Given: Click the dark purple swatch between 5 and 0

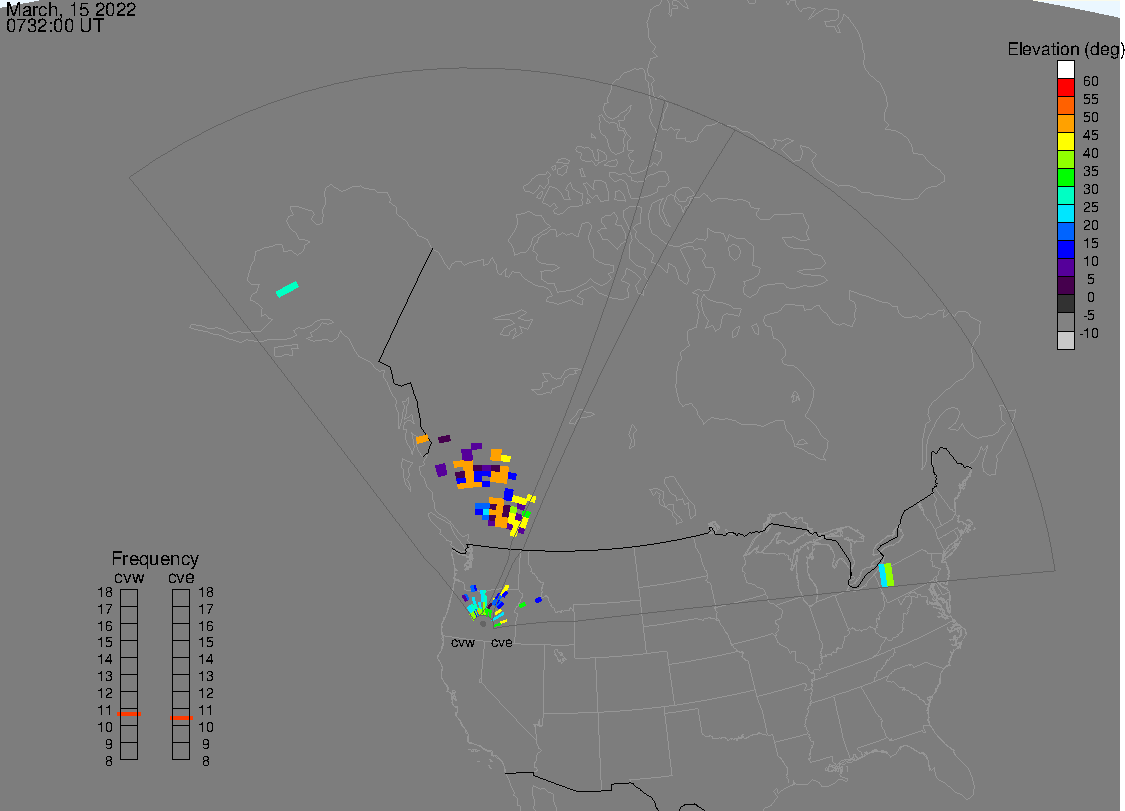Looking at the screenshot, I should point(1065,285).
